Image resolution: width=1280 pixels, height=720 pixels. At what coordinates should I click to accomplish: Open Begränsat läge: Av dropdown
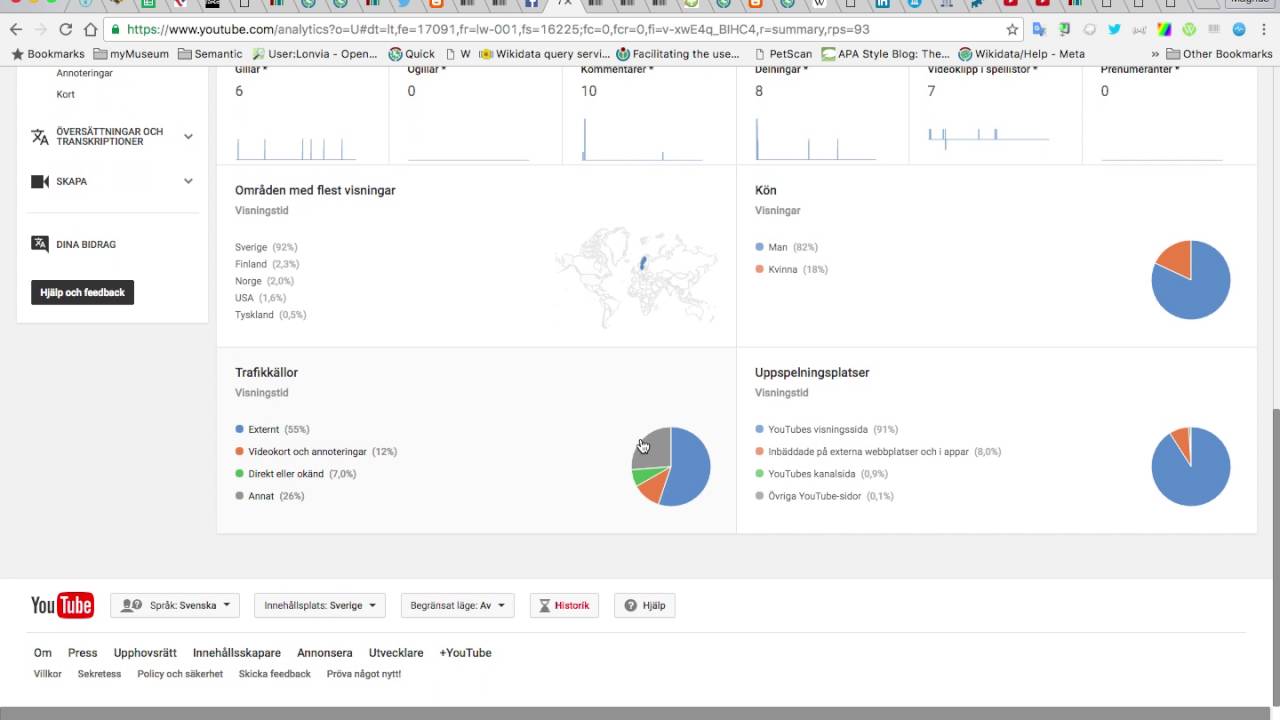coord(457,605)
